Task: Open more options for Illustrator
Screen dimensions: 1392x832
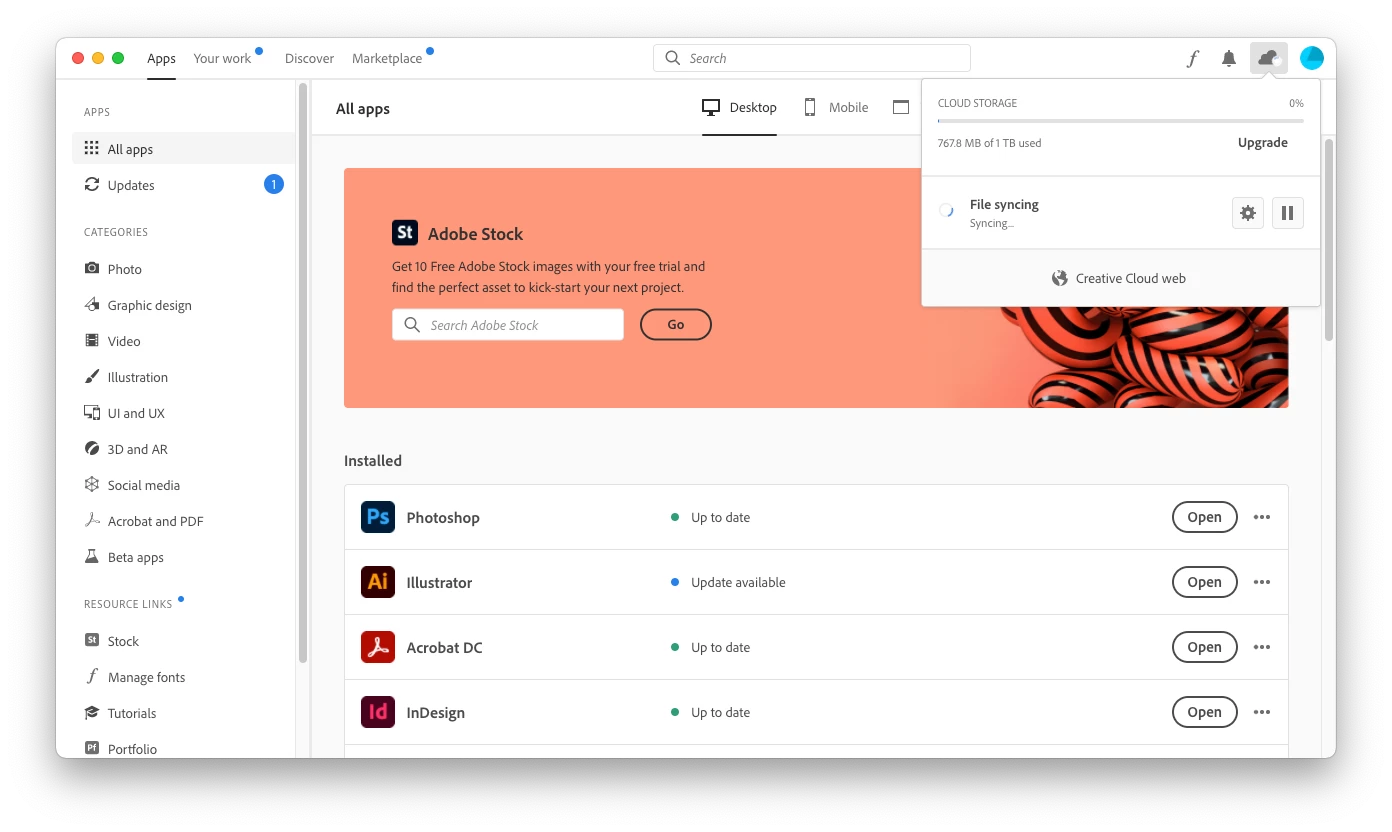Action: tap(1262, 582)
